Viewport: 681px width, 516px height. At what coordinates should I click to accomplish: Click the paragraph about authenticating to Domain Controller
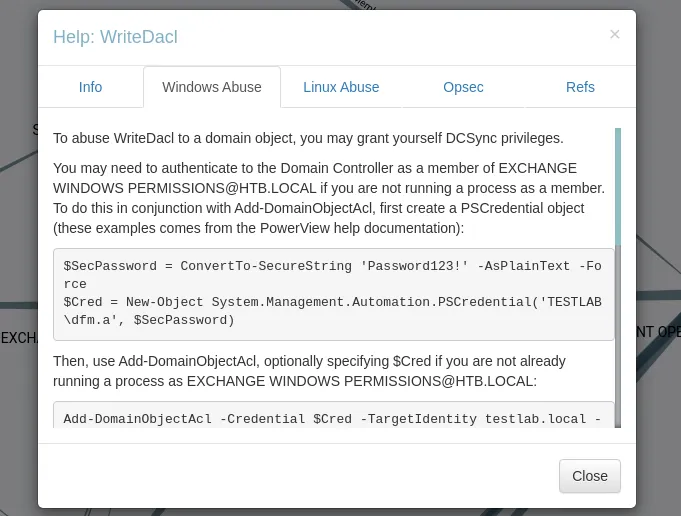[x=328, y=198]
